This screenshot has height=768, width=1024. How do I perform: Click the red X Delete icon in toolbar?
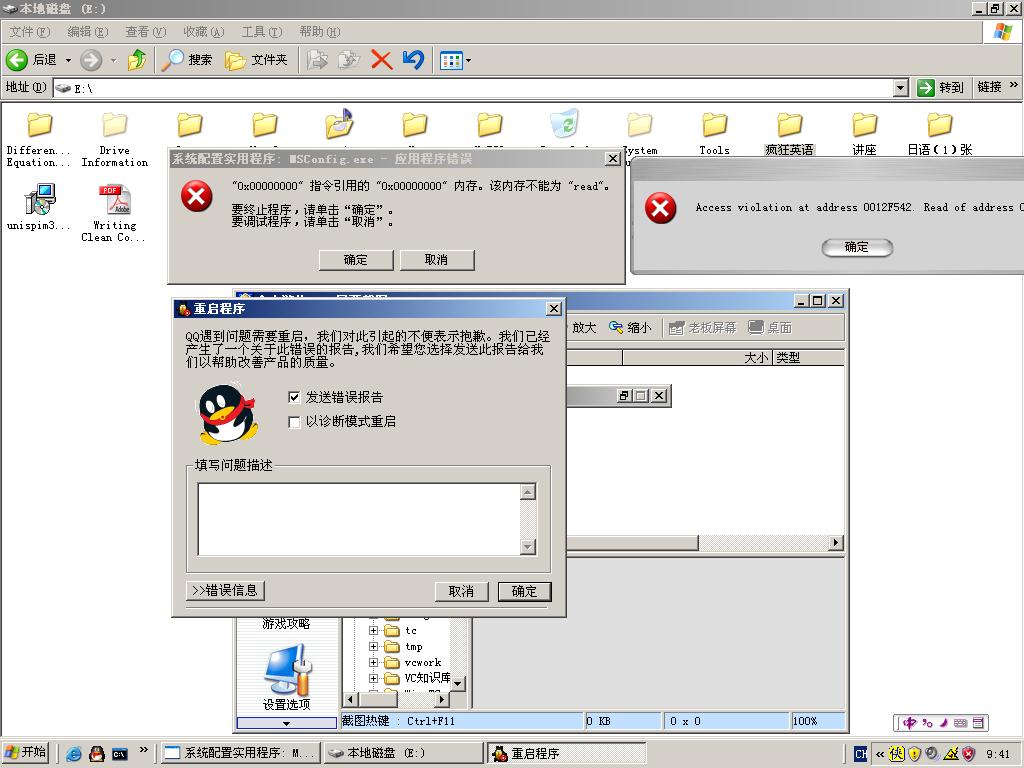pos(381,60)
